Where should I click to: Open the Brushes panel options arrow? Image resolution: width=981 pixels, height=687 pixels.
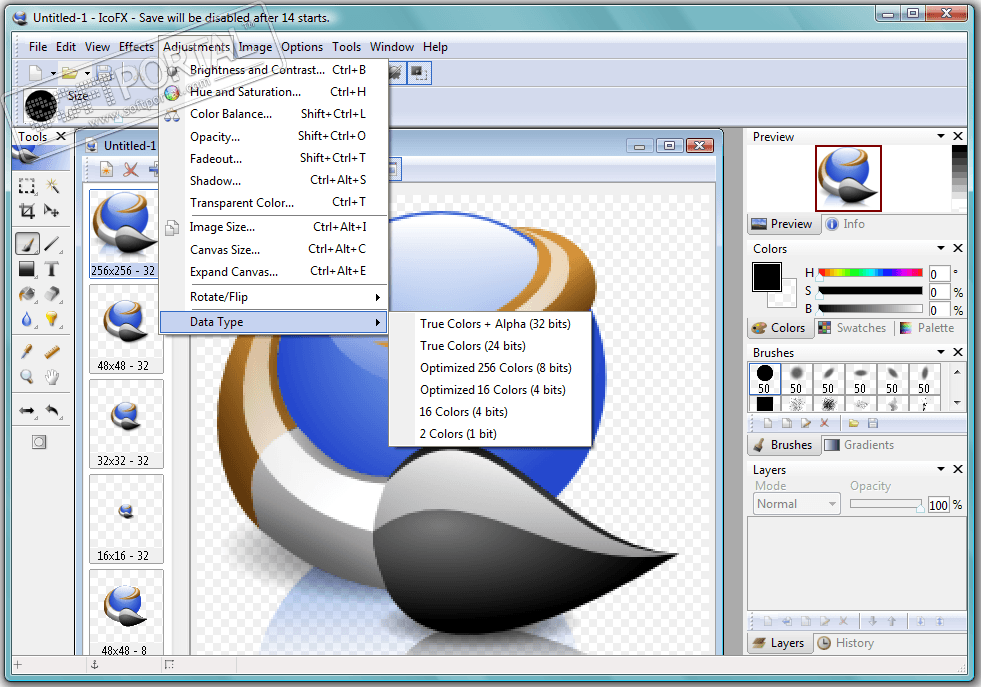tap(940, 352)
